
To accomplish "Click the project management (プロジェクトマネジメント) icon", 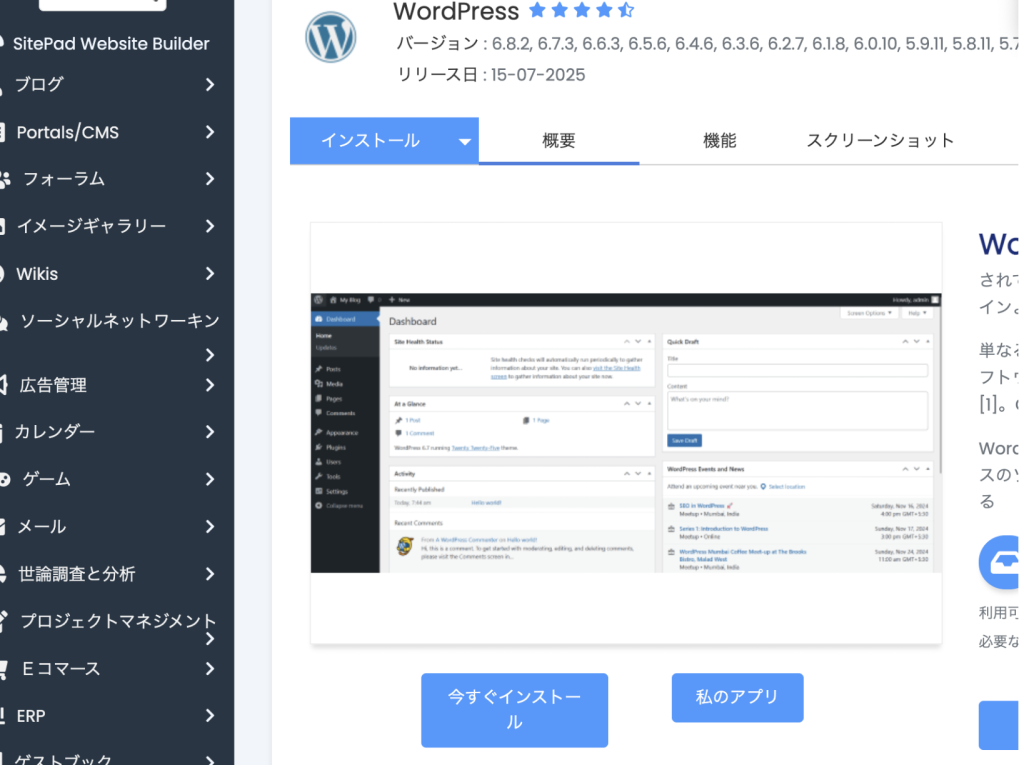I will point(5,621).
